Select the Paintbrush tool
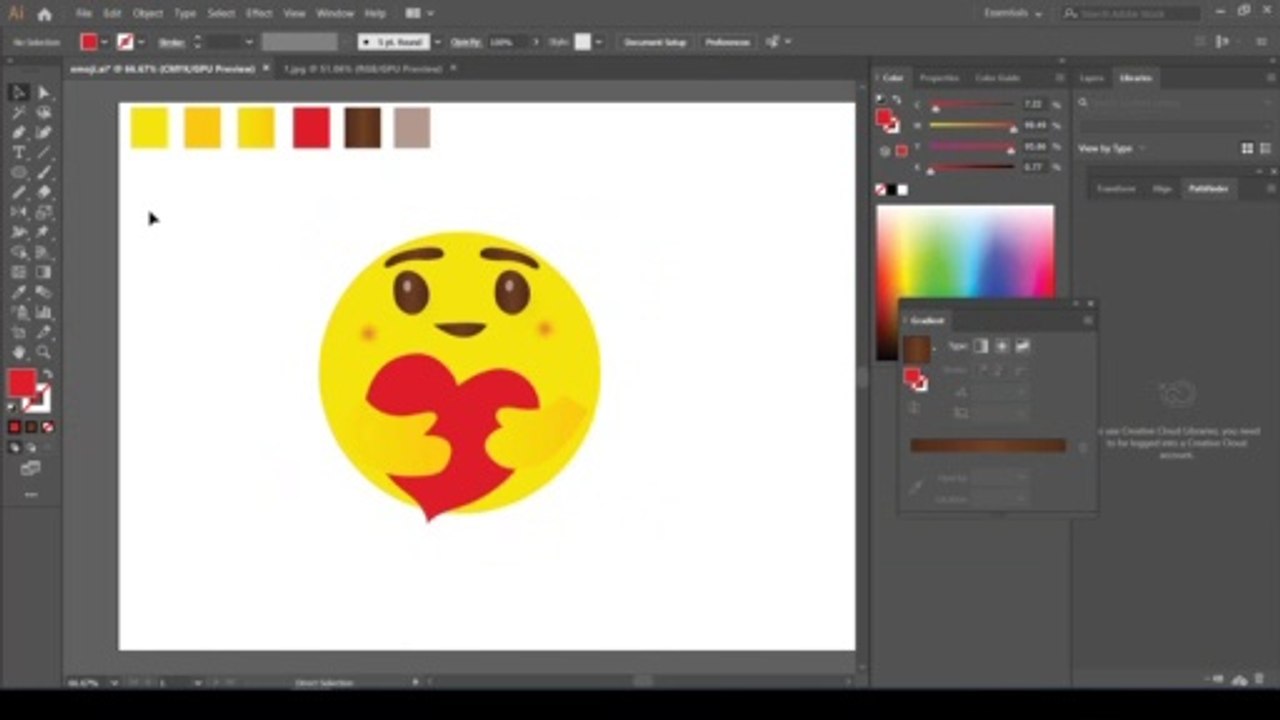Screen dimensions: 1280x720 coord(44,172)
